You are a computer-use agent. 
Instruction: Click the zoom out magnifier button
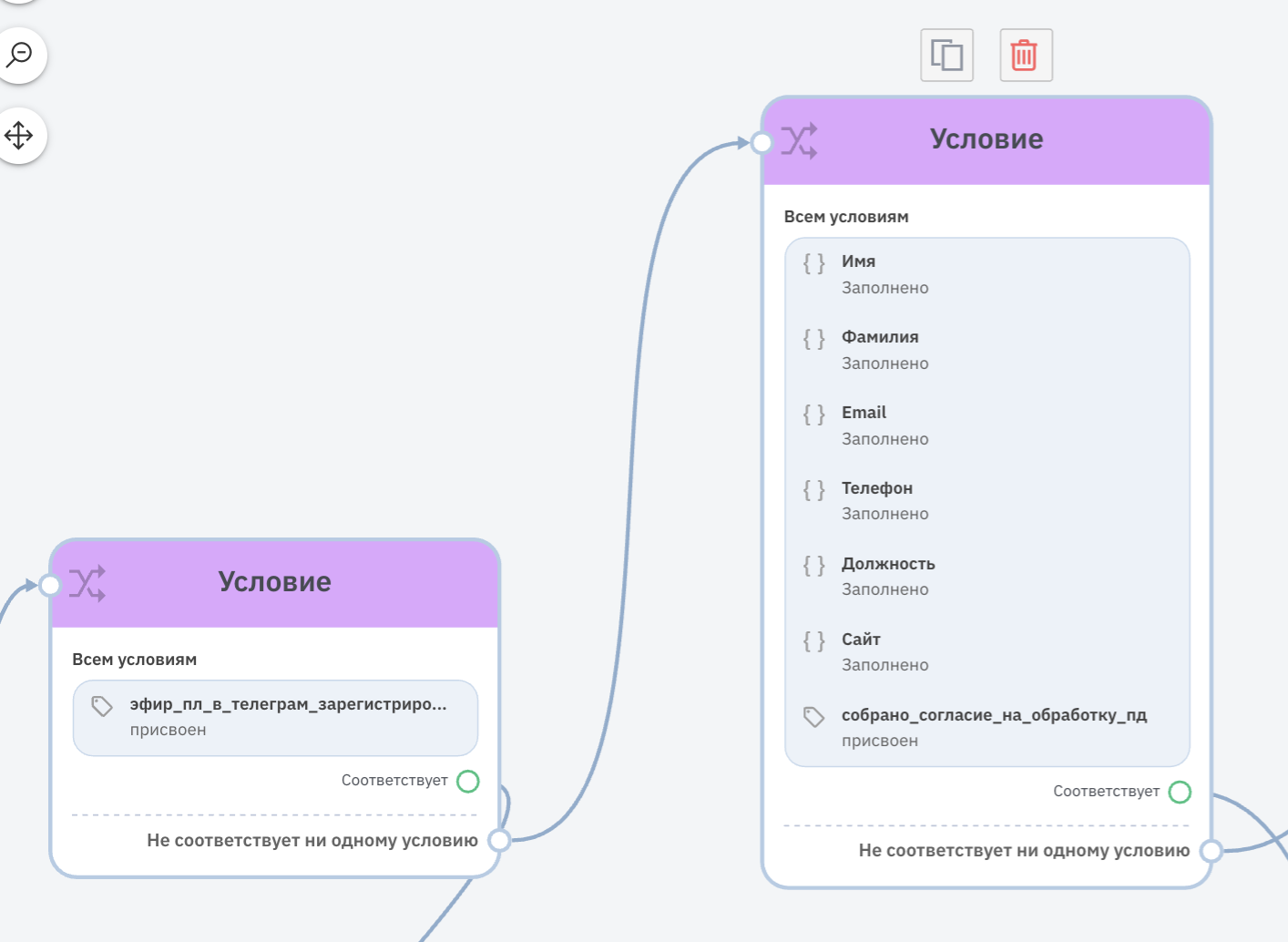click(19, 55)
